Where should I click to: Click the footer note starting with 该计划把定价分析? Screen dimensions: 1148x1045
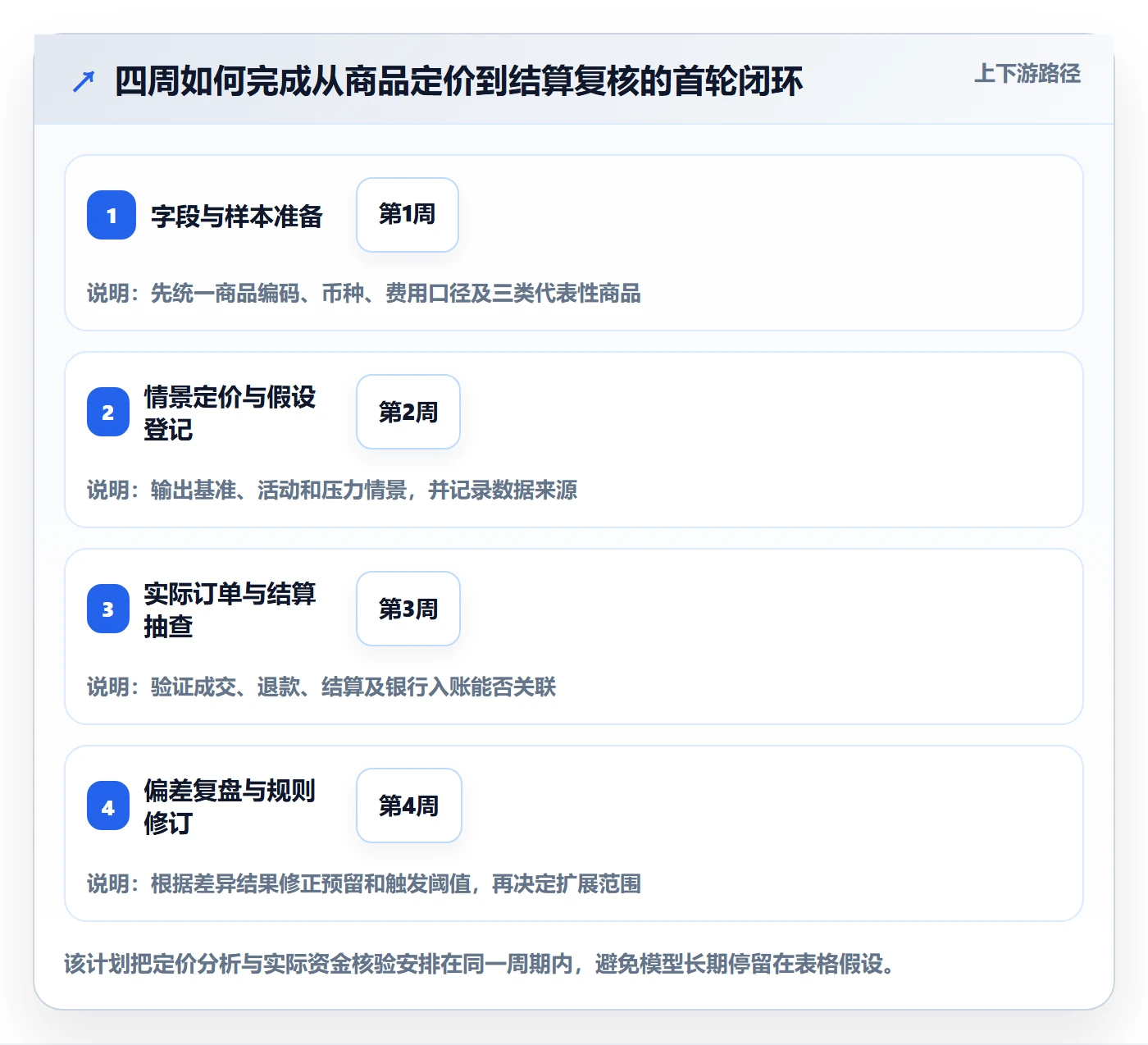tap(479, 963)
